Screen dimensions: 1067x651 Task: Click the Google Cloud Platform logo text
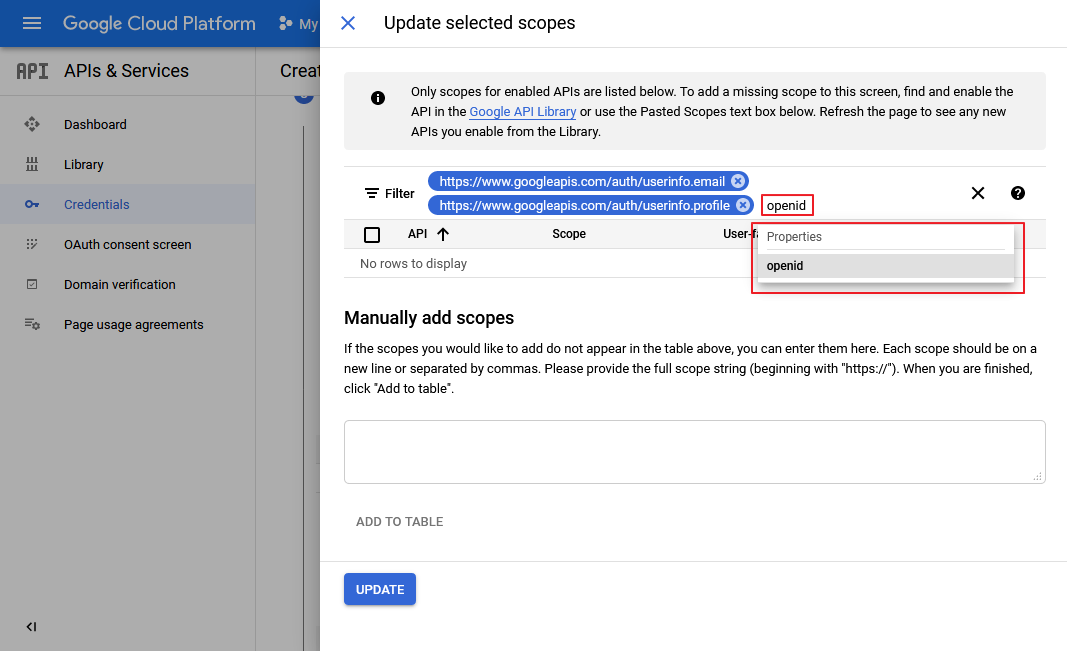coord(159,23)
